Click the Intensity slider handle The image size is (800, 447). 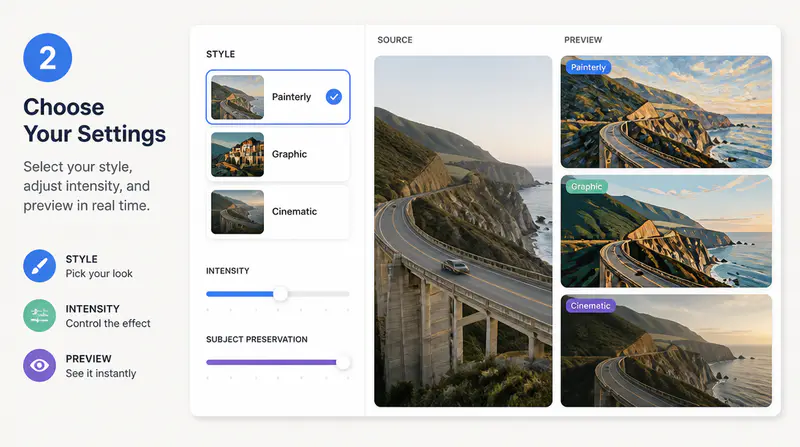tap(280, 294)
